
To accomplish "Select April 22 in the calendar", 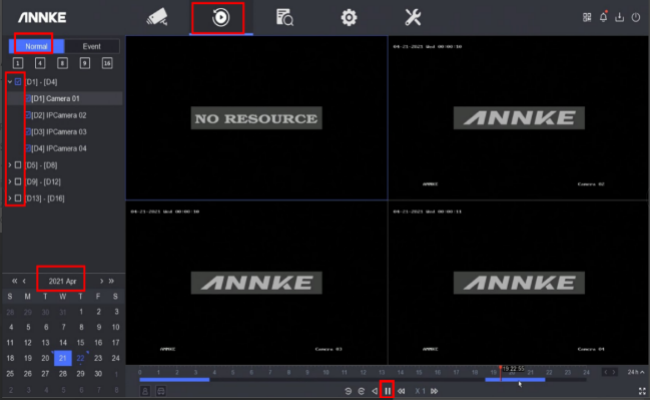I will coord(81,357).
